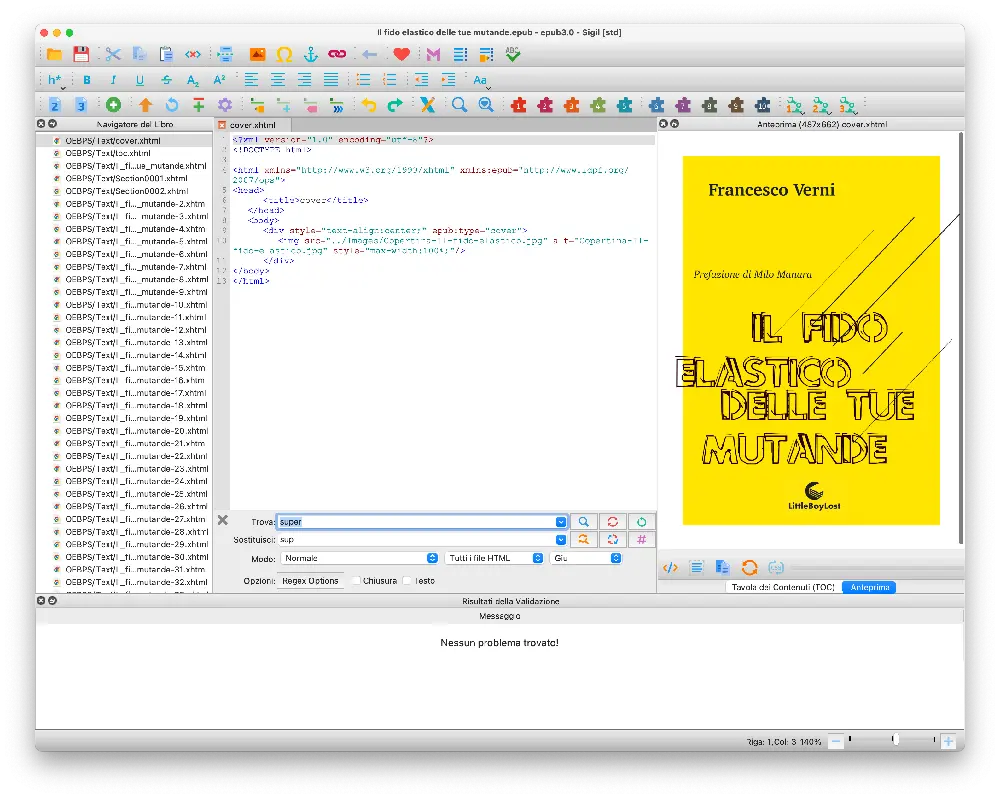Screen dimensions: 1000x798
Task: Select OEBPS/Text/Section0001.xhtml in Book Browser
Action: click(126, 178)
